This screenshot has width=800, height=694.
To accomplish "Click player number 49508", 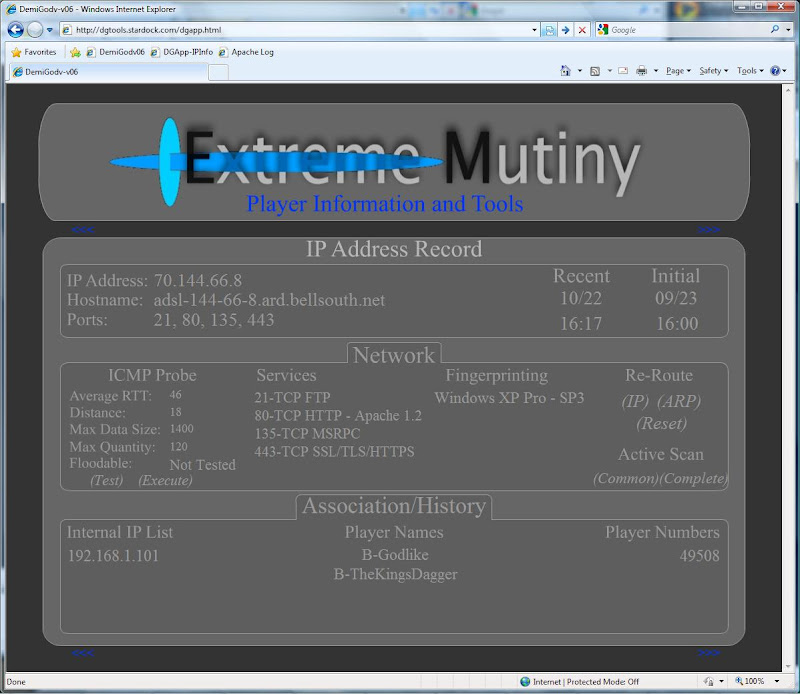I will coord(699,556).
